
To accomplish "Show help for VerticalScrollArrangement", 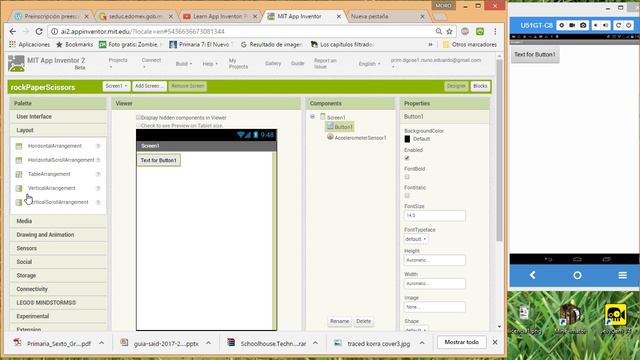I will tap(98, 202).
